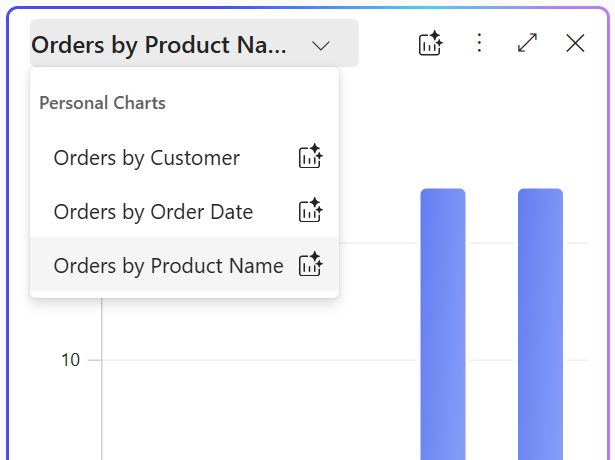Click the 10 label on the vertical axis
This screenshot has width=615, height=460.
click(70, 360)
